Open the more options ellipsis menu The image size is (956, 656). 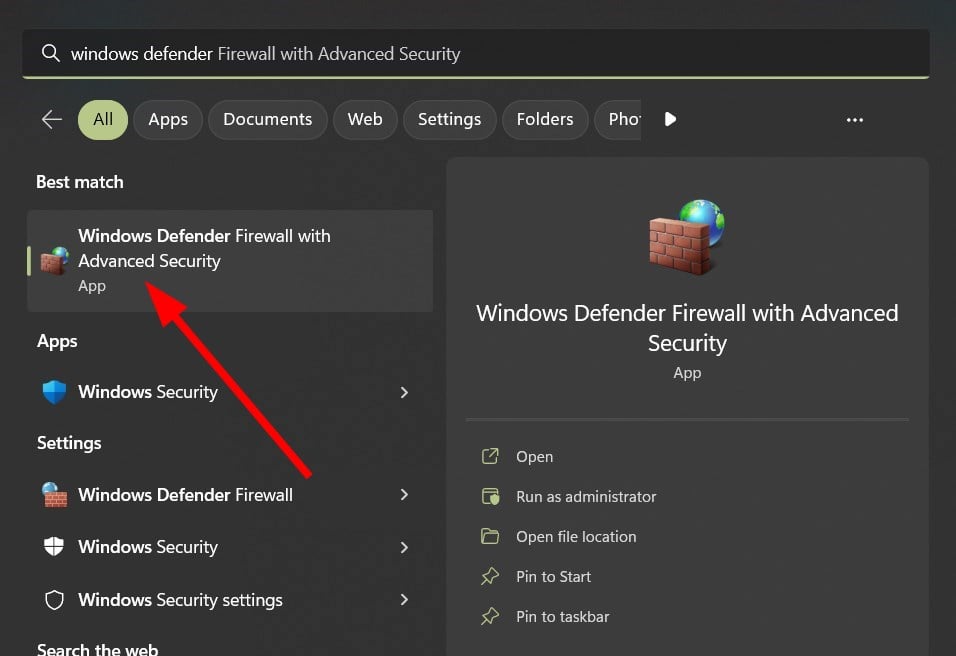pos(854,119)
